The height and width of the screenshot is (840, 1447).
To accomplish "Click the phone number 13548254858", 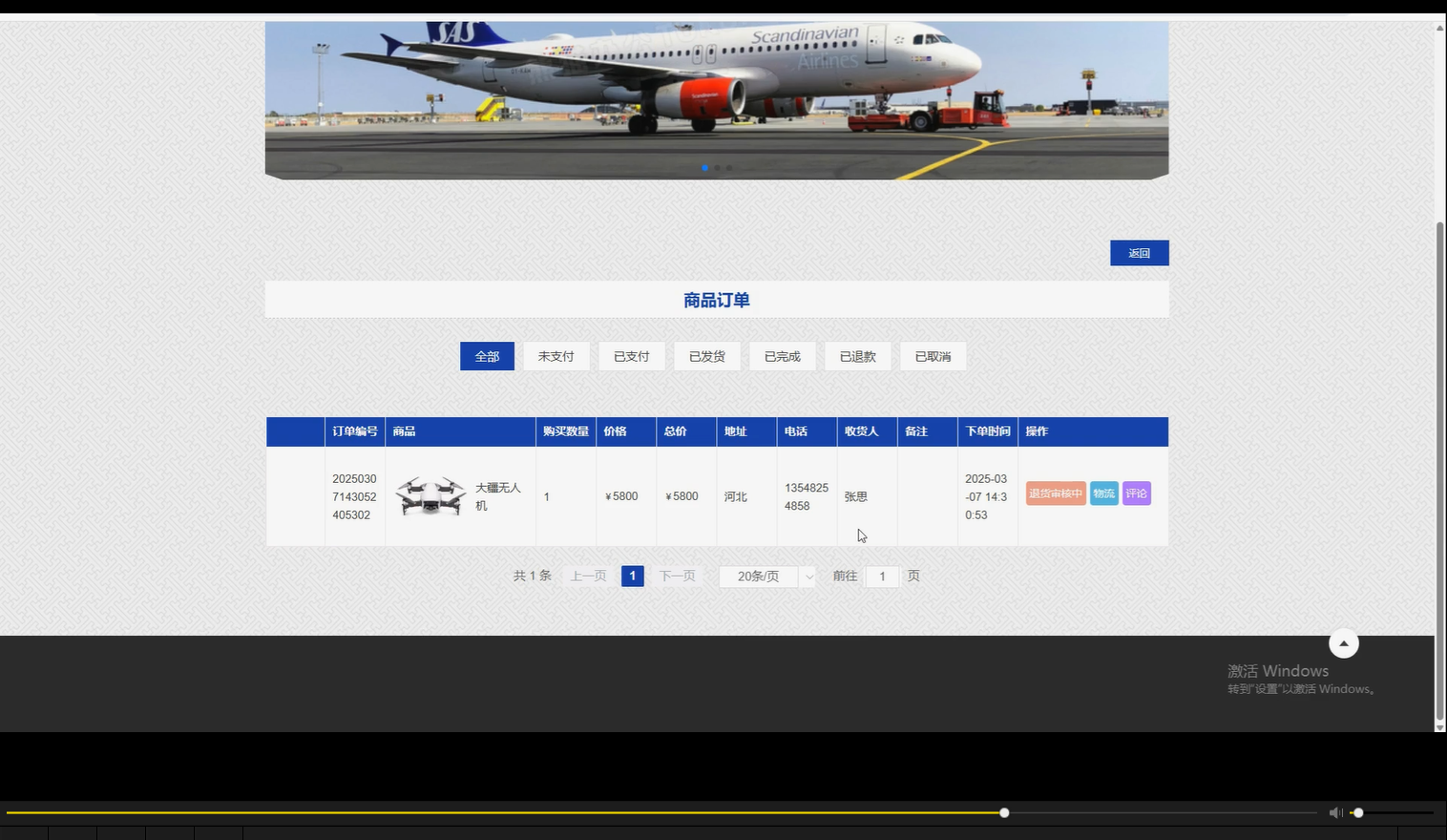I will 807,496.
